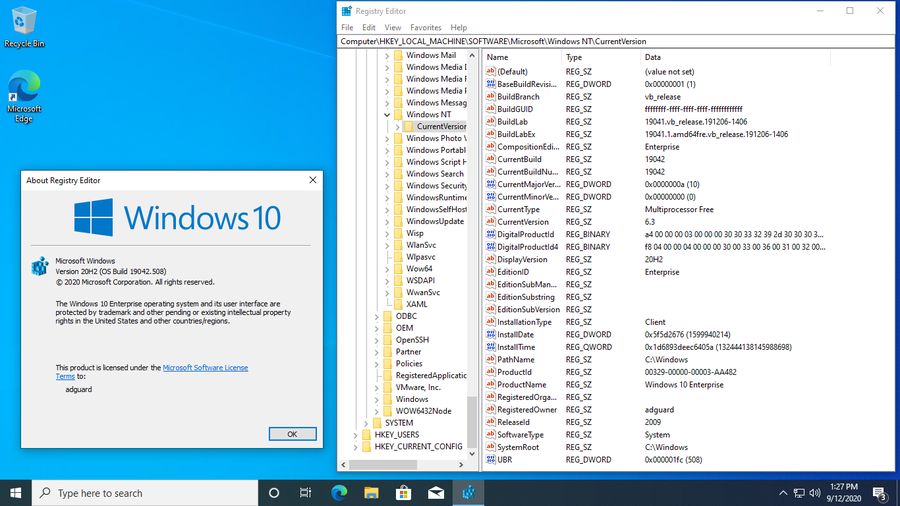
Task: Click the volume speaker tray icon
Action: [x=814, y=493]
